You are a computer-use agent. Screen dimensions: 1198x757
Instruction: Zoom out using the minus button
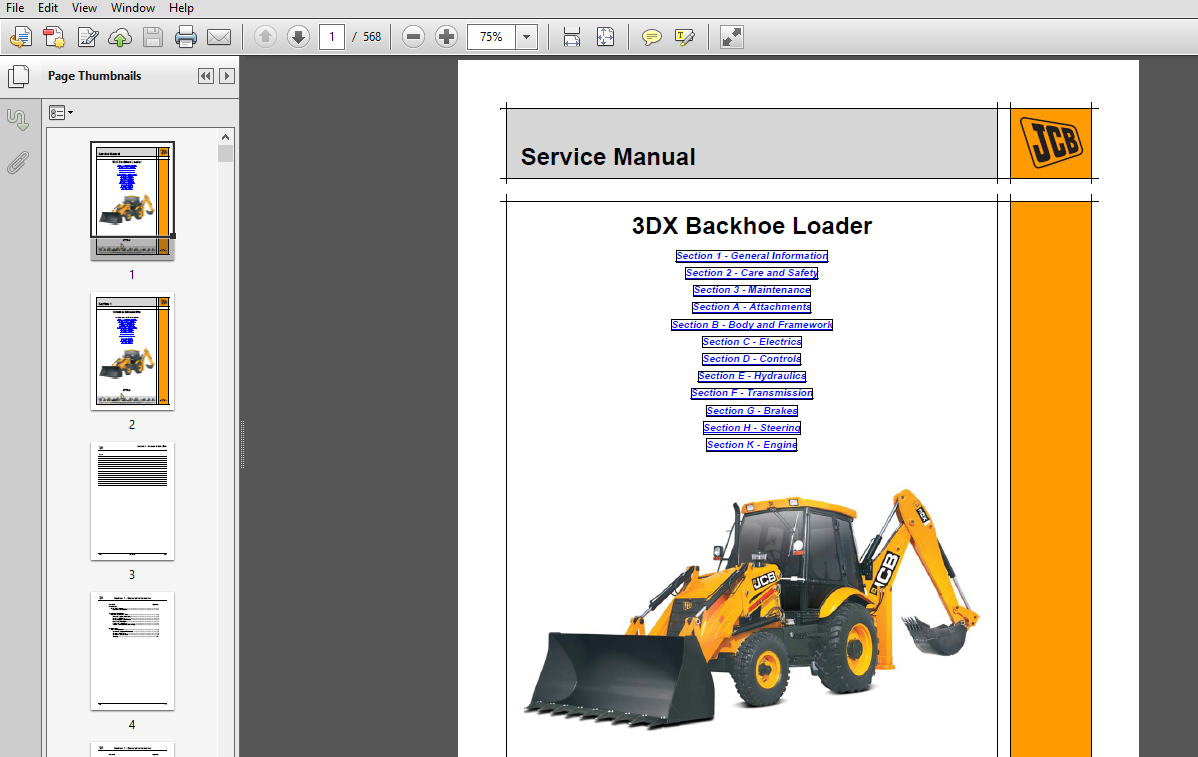[x=413, y=36]
